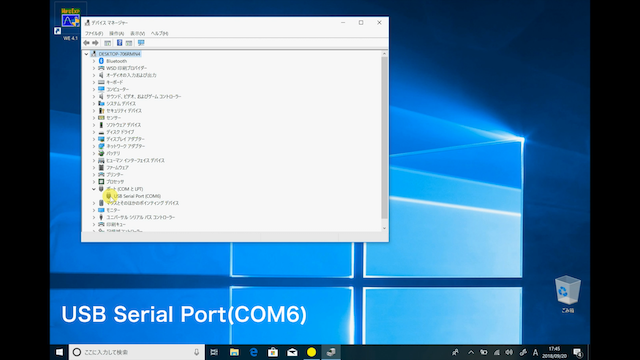Select USB Serial Port (COM6) entry

coord(137,196)
